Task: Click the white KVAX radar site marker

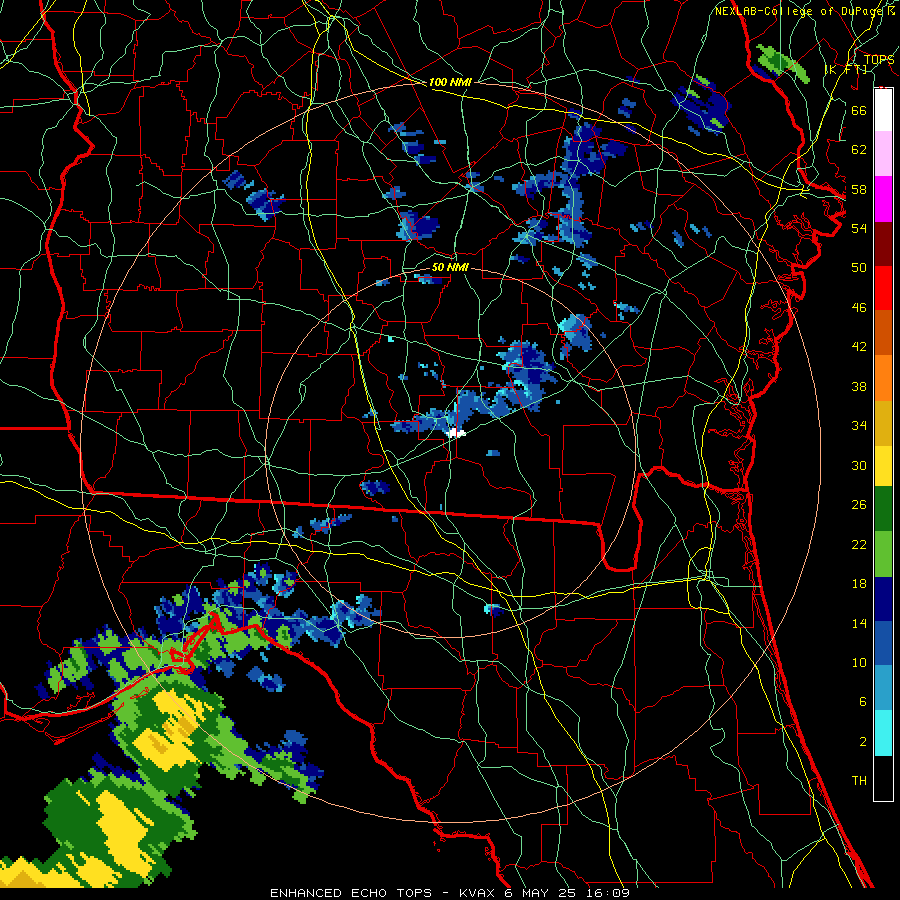Action: click(x=456, y=432)
